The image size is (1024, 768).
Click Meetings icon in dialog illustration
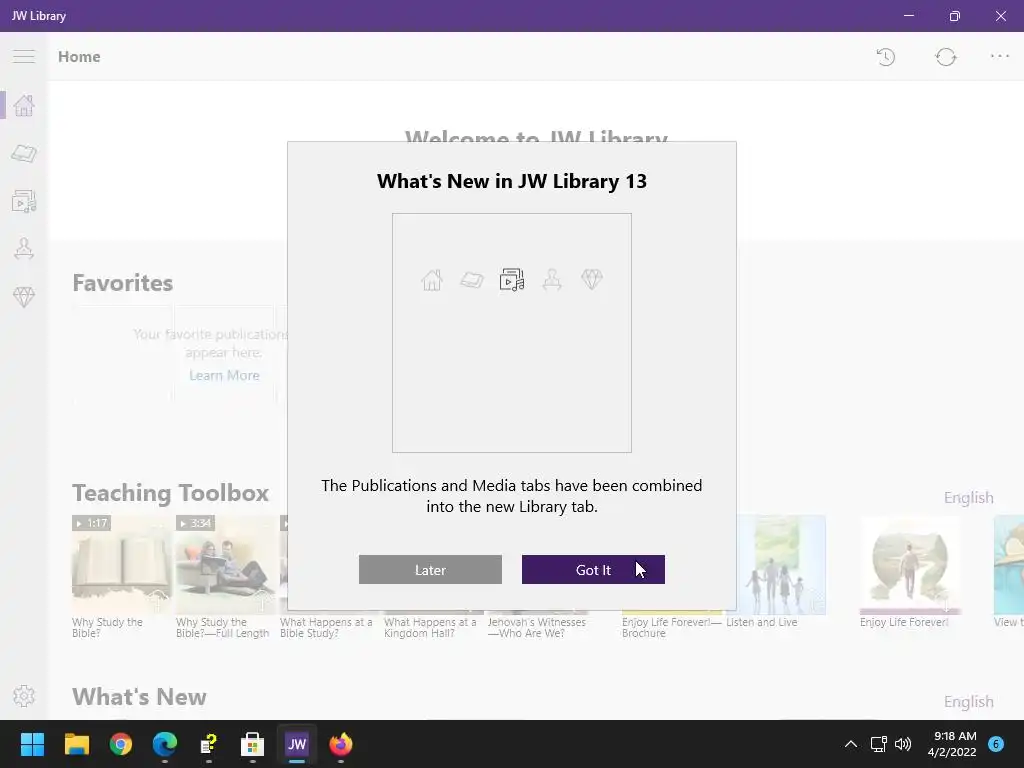(x=552, y=280)
